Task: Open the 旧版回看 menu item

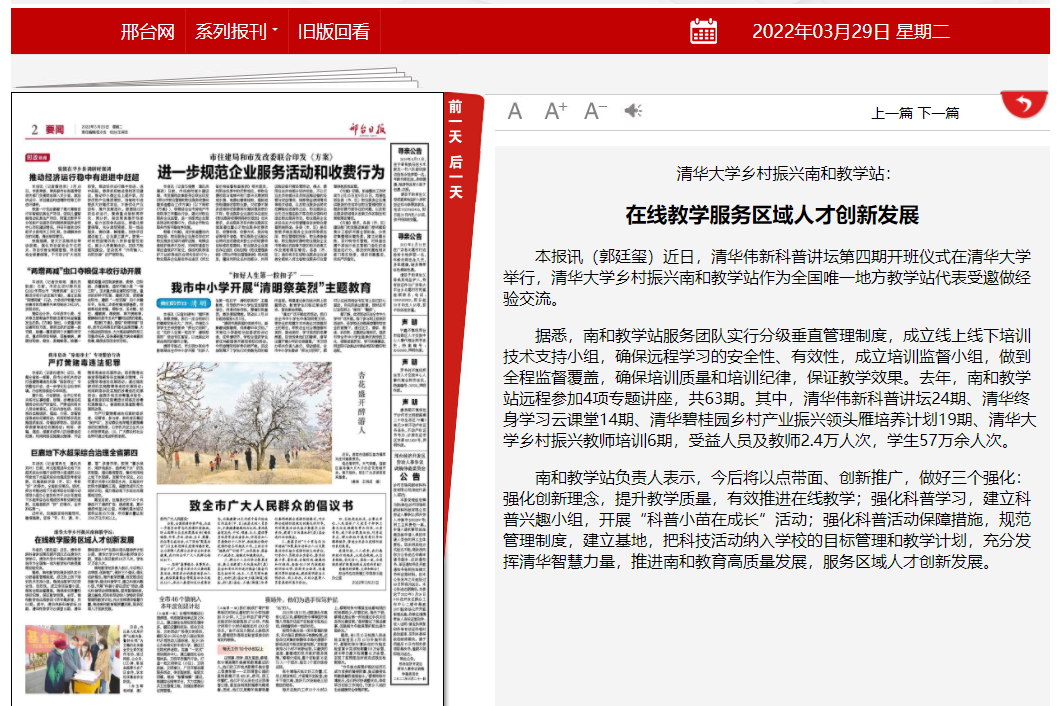Action: click(333, 31)
